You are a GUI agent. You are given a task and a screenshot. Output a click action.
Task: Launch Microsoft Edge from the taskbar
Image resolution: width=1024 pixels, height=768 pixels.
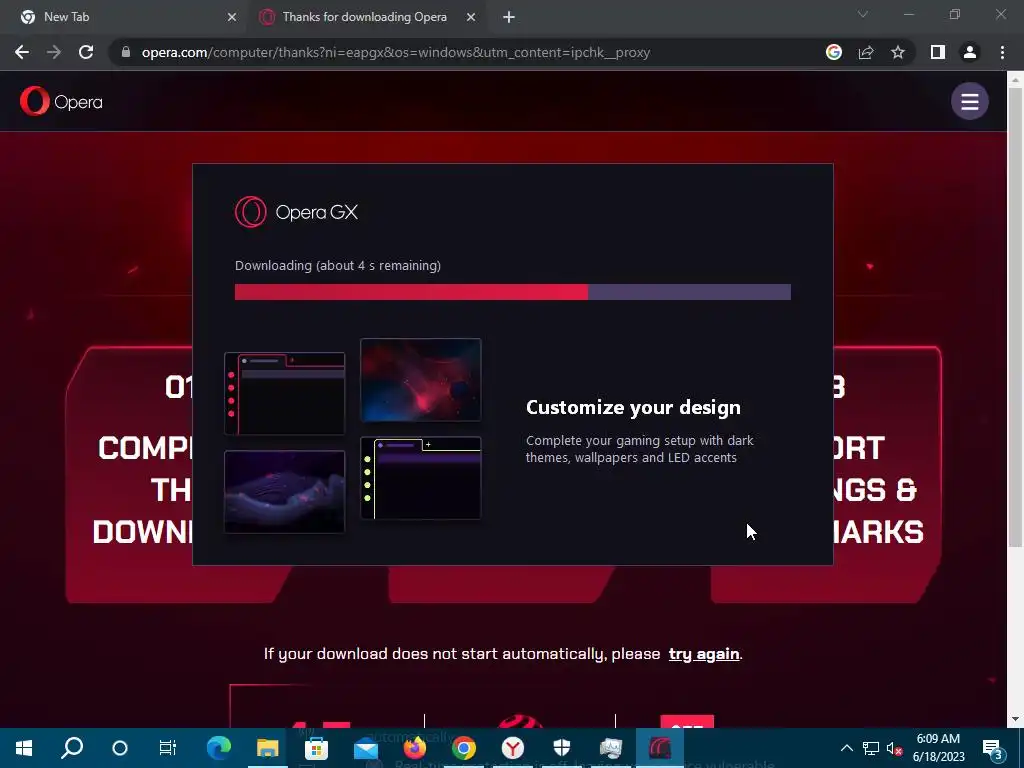[219, 748]
